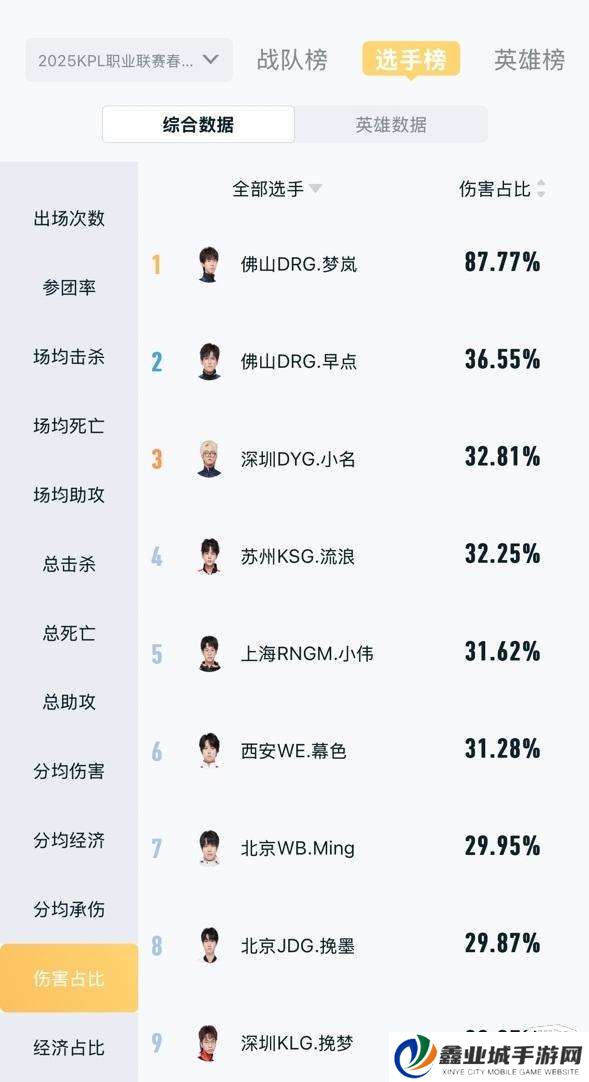The width and height of the screenshot is (589, 1082).
Task: Select 参团率 stat category
Action: (x=69, y=288)
